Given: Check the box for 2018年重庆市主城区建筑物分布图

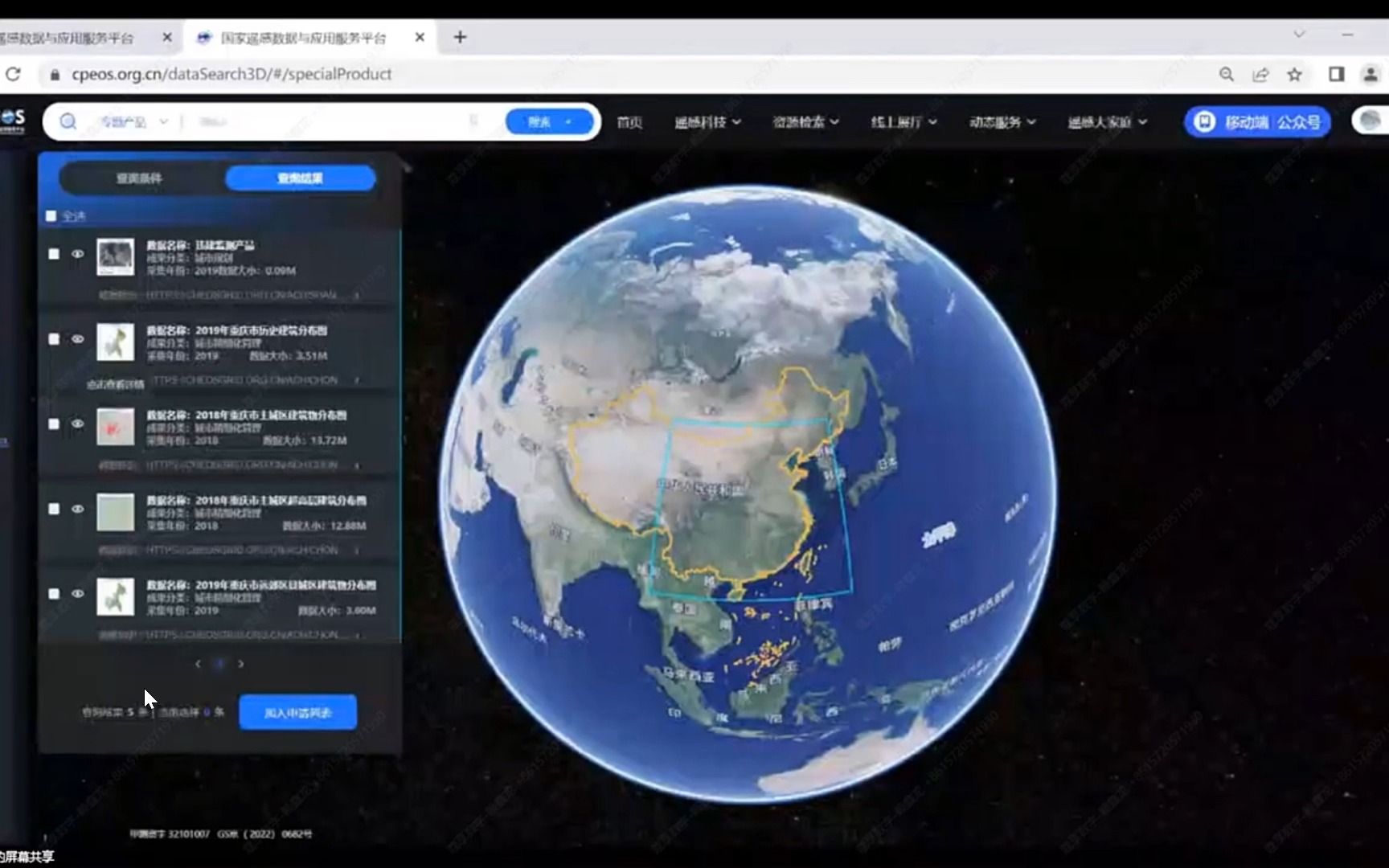Looking at the screenshot, I should coord(54,424).
